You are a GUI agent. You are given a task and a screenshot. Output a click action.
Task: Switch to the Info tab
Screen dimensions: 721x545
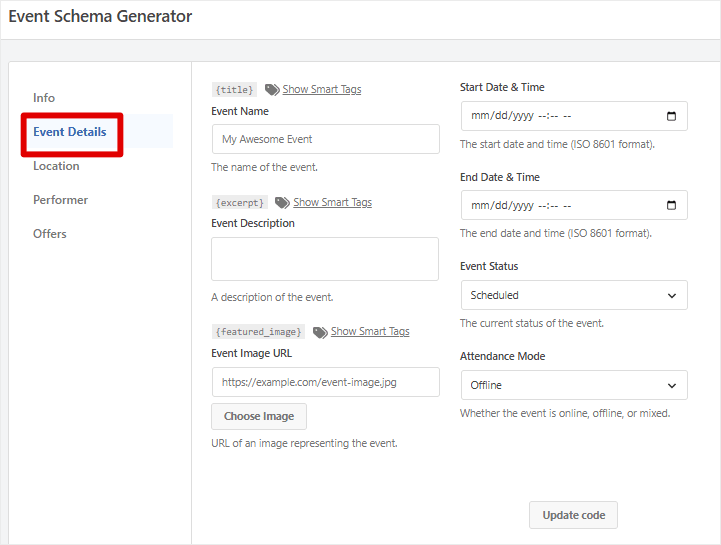click(44, 98)
